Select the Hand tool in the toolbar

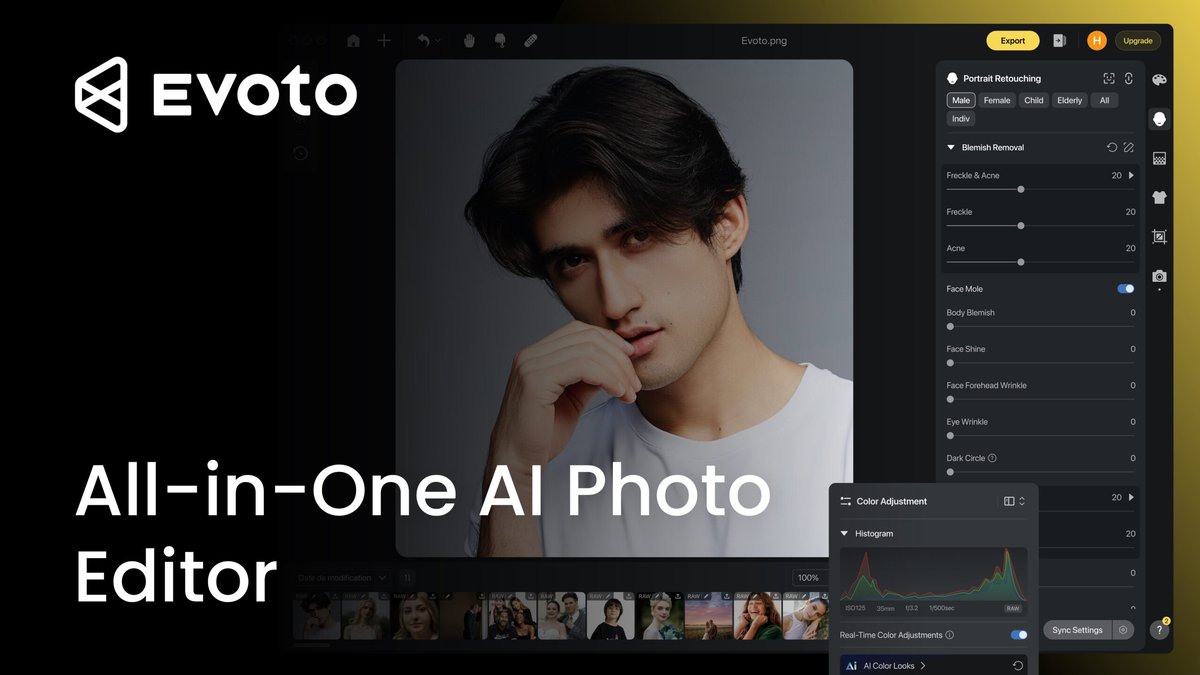pyautogui.click(x=468, y=40)
